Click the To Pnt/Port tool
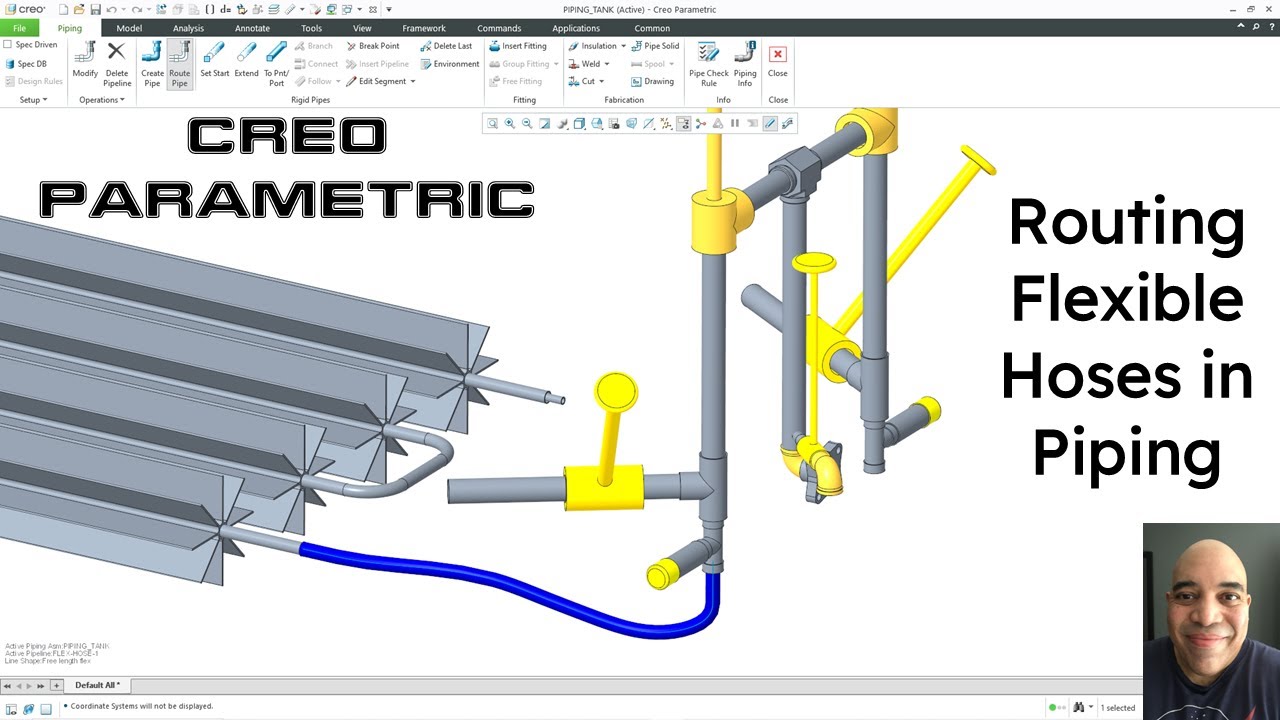1280x720 pixels. [276, 64]
